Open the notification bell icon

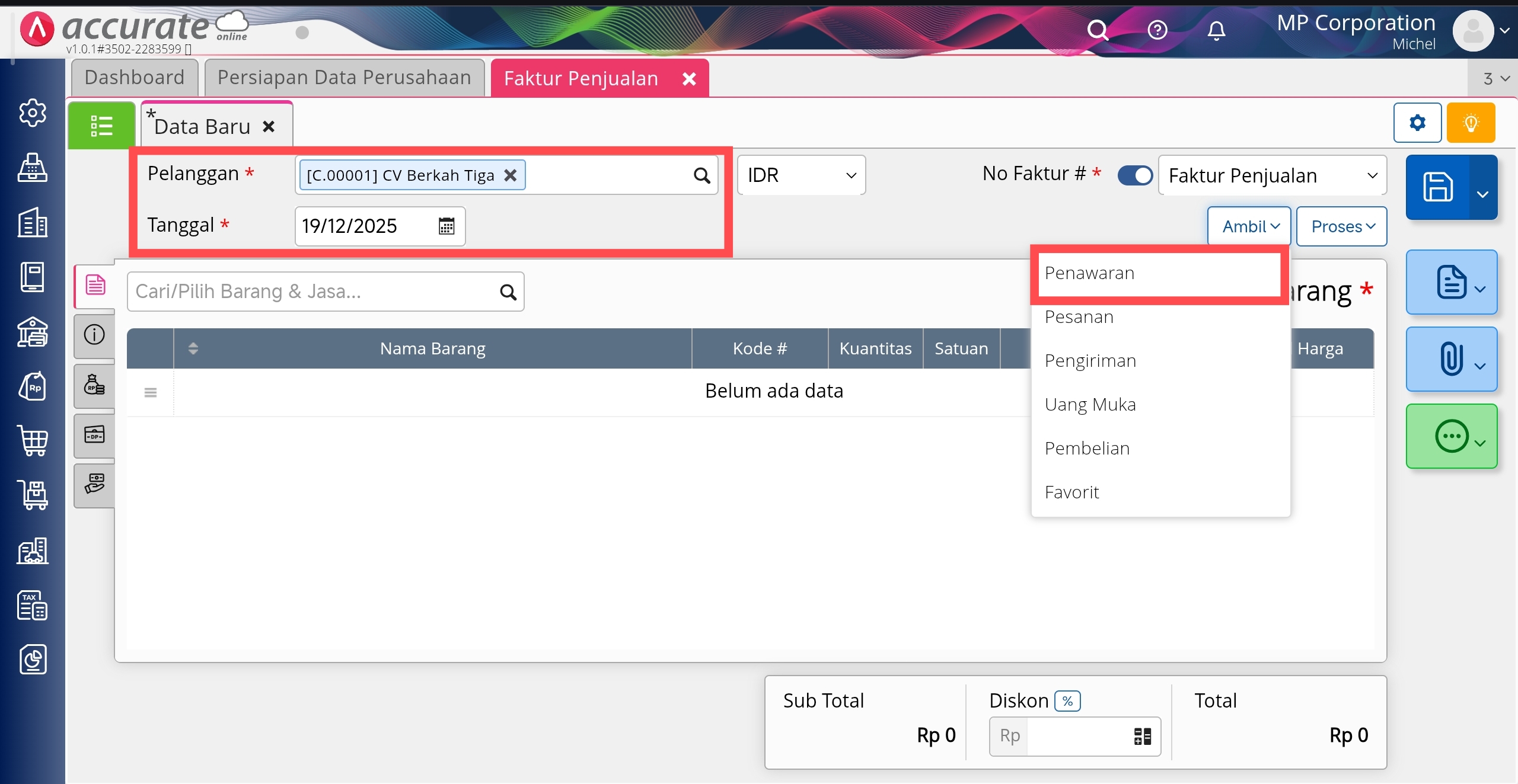click(x=1216, y=30)
